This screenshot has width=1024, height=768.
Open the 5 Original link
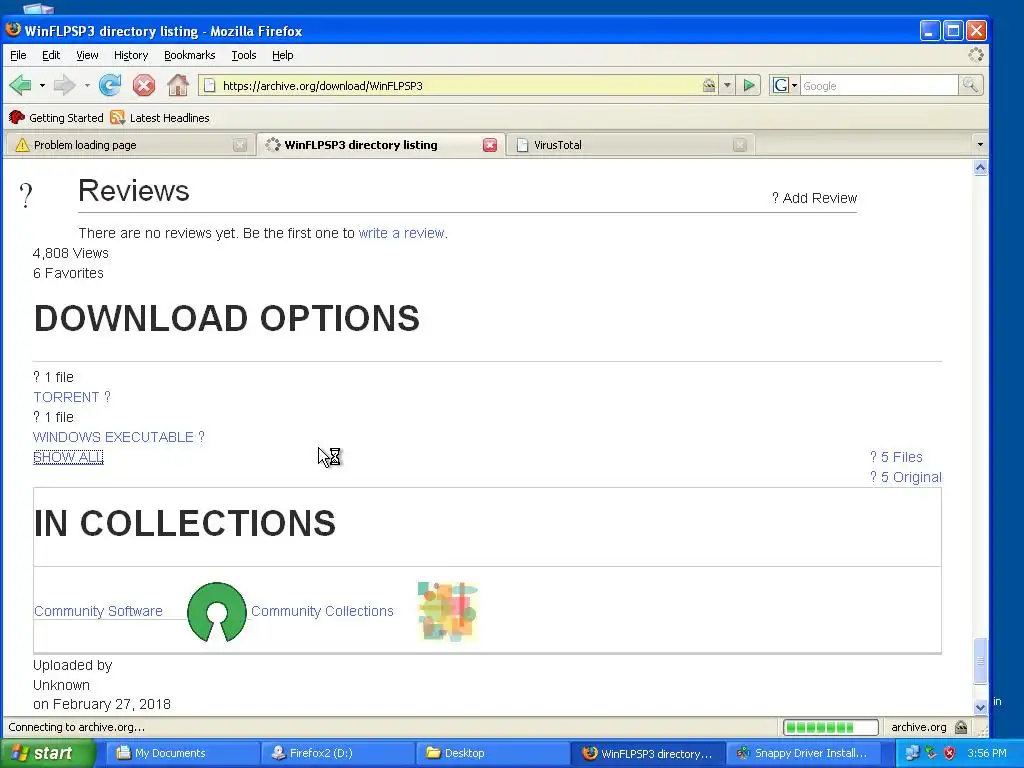(x=906, y=477)
